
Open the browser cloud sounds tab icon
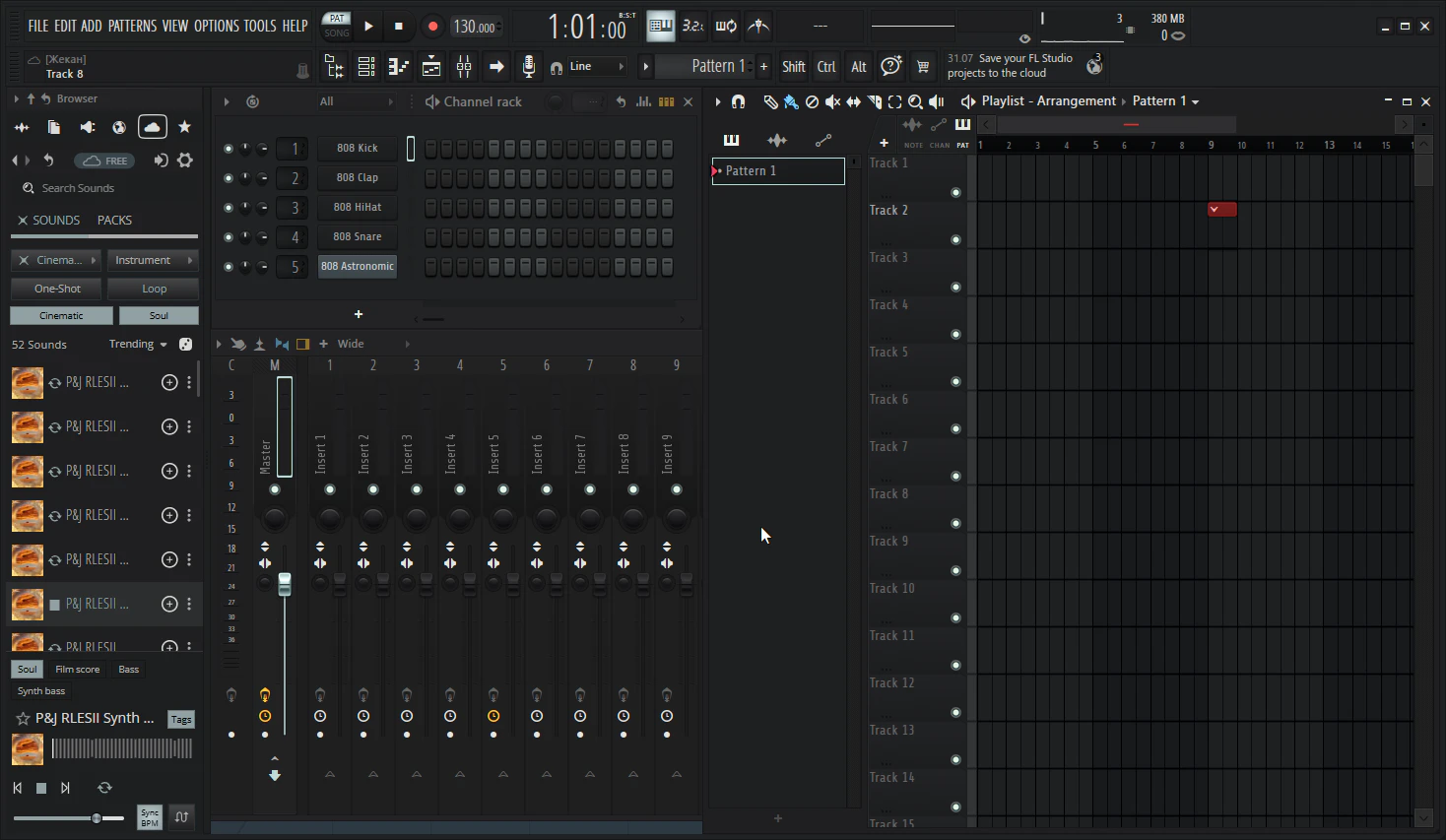coord(152,127)
